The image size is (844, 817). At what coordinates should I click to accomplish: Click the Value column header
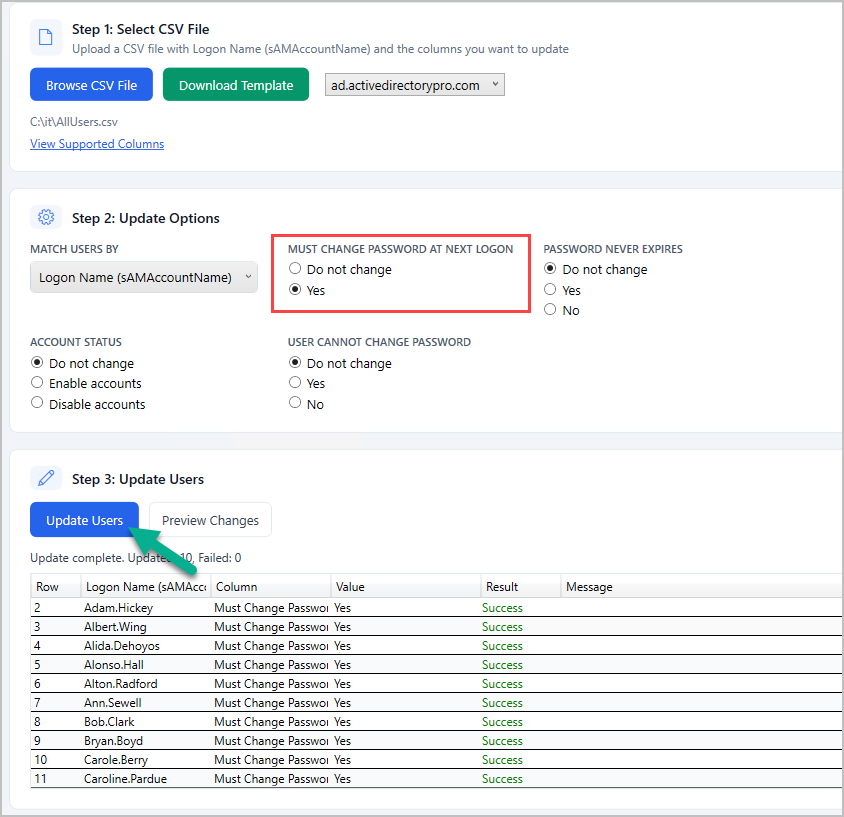pyautogui.click(x=405, y=587)
